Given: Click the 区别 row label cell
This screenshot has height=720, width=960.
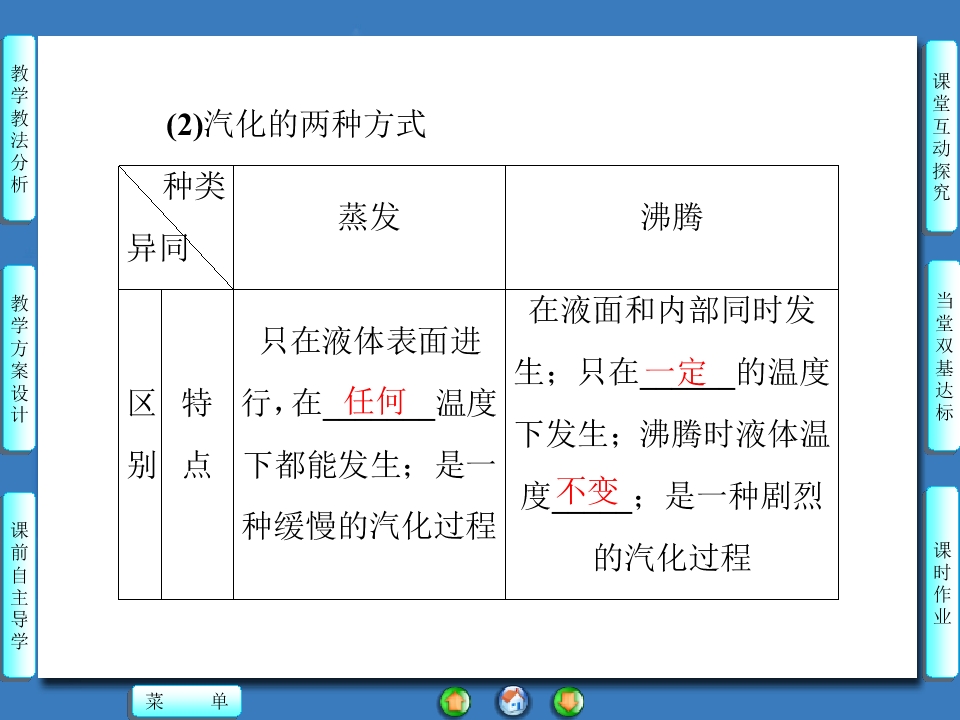Looking at the screenshot, I should click(140, 434).
